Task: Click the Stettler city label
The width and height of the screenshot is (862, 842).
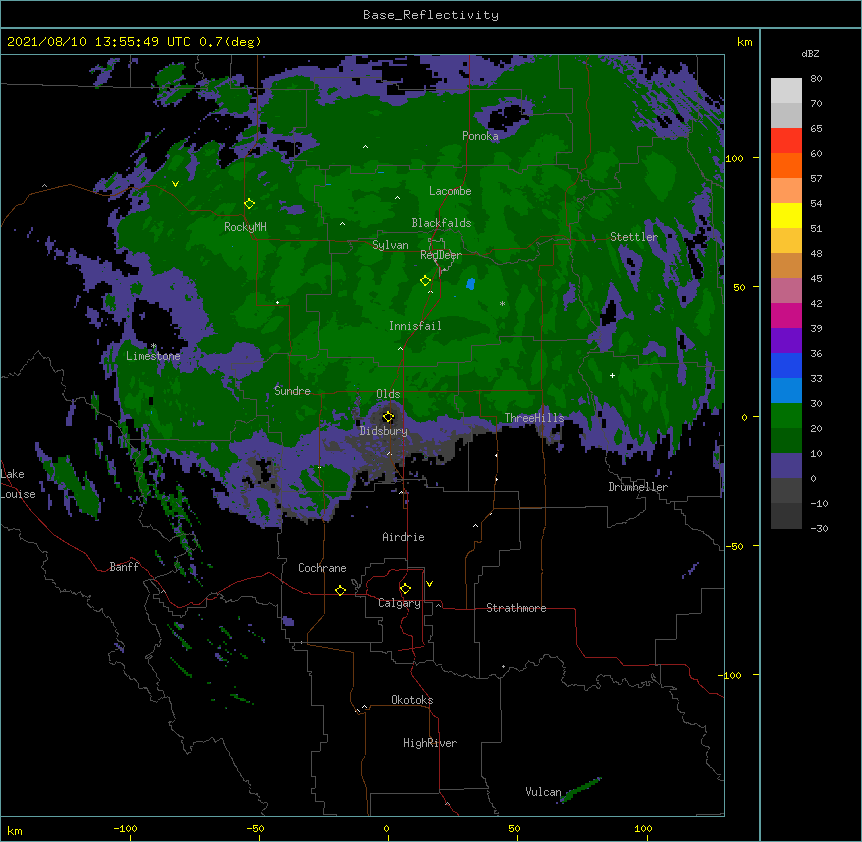Action: click(x=634, y=237)
